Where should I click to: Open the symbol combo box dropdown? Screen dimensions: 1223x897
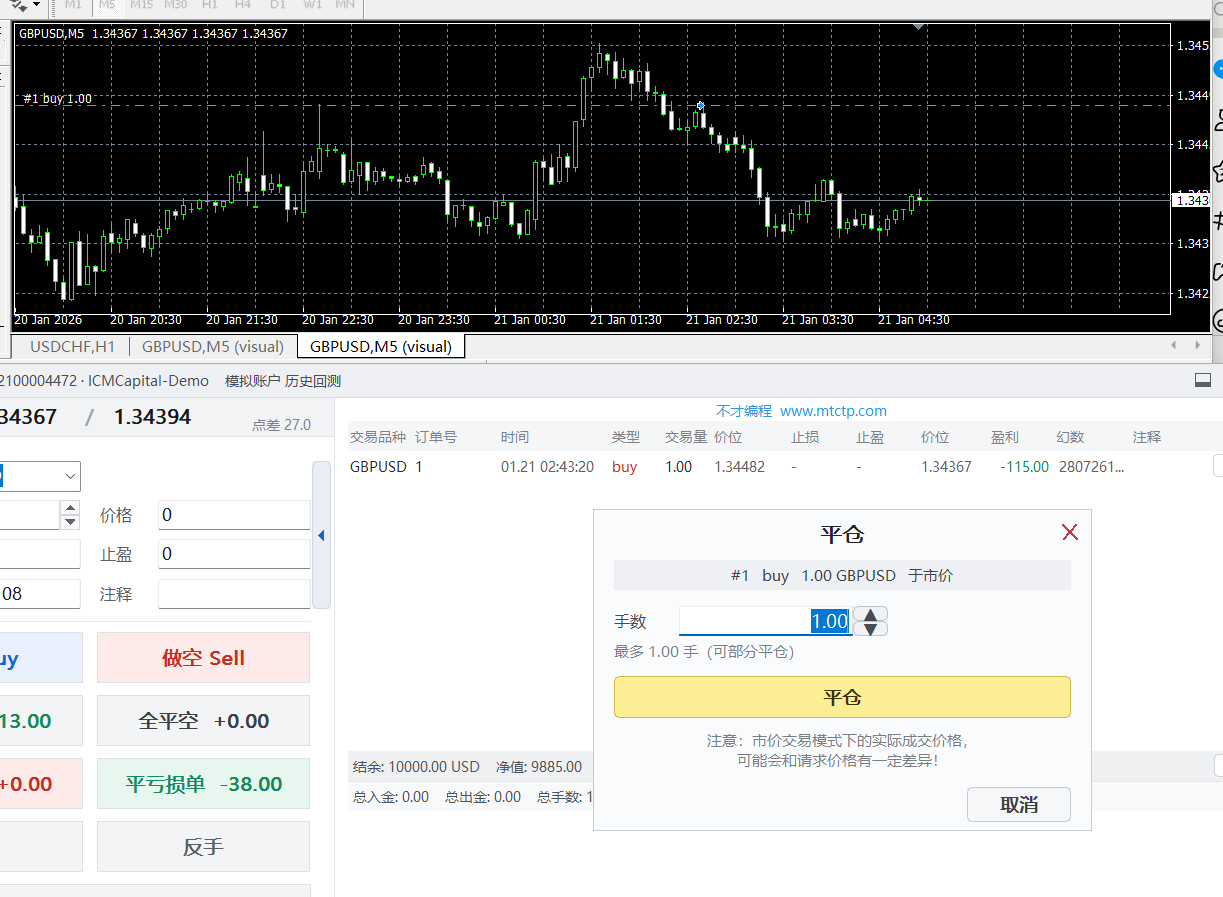click(71, 477)
